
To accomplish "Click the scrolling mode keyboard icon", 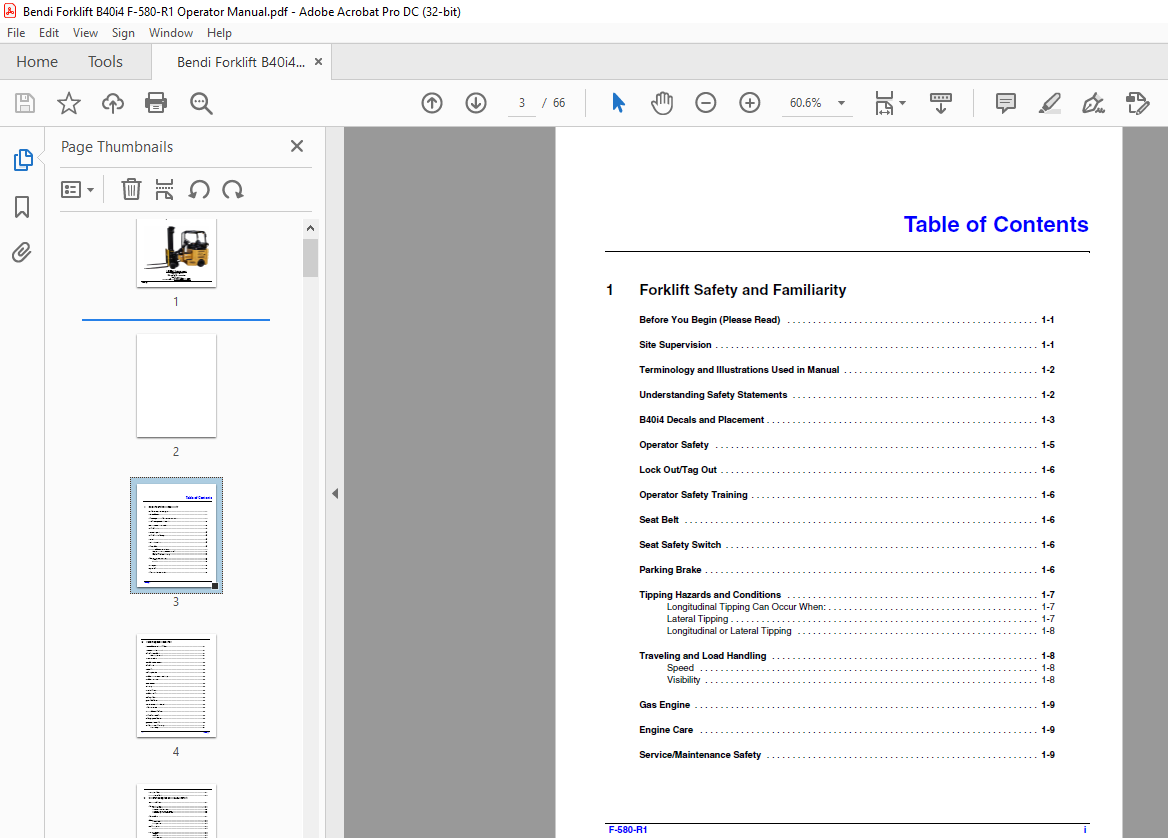I will (x=941, y=103).
